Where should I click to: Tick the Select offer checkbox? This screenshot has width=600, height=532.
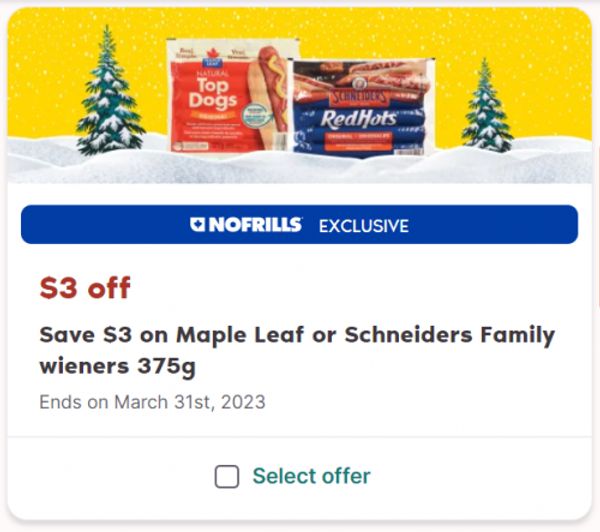227,477
